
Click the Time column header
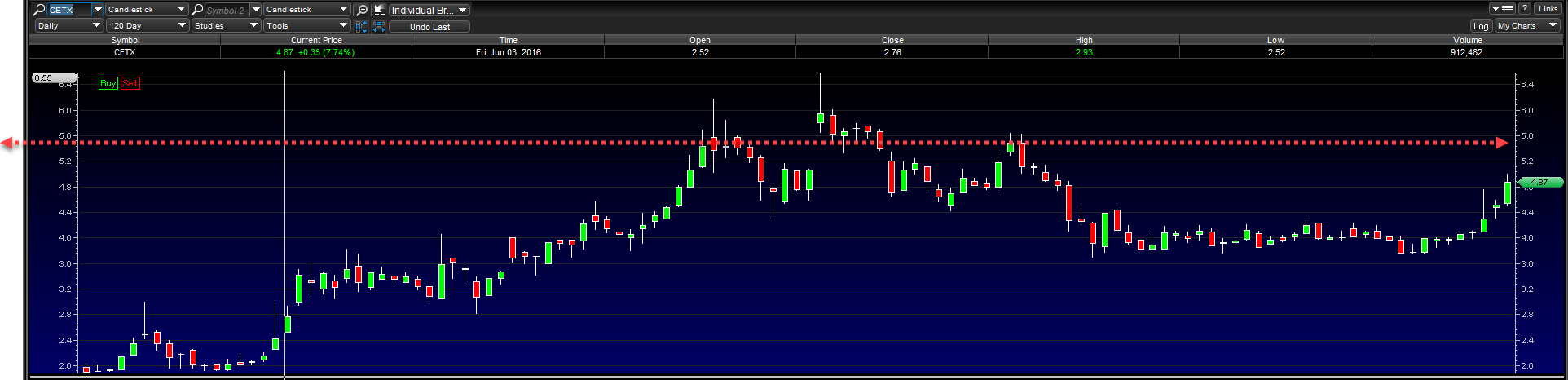509,40
